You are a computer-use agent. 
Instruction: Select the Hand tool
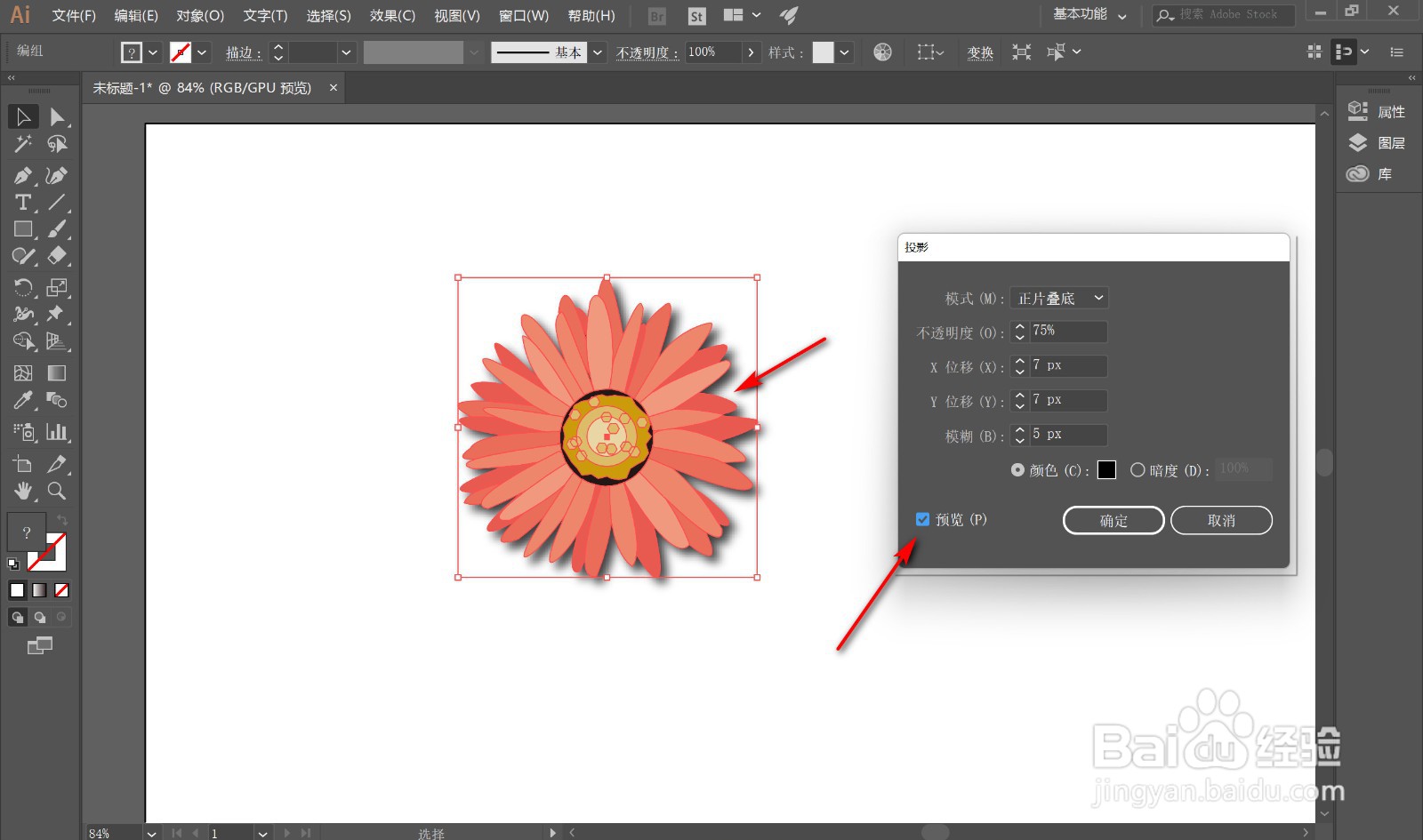tap(23, 491)
